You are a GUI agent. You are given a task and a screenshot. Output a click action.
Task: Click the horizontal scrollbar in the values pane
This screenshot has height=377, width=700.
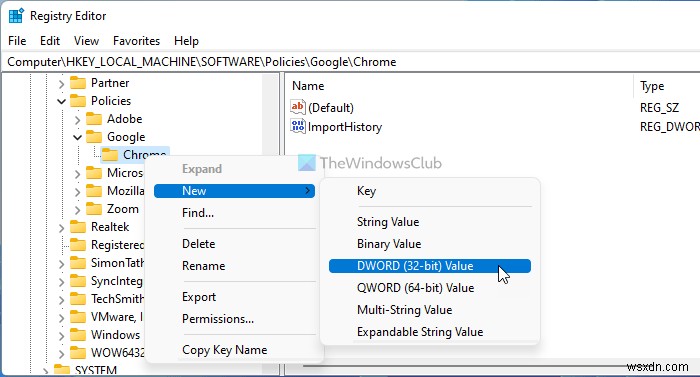[x=464, y=366]
